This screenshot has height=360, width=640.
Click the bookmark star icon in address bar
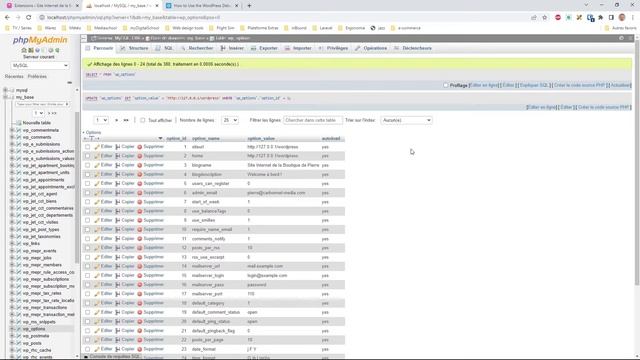[544, 18]
